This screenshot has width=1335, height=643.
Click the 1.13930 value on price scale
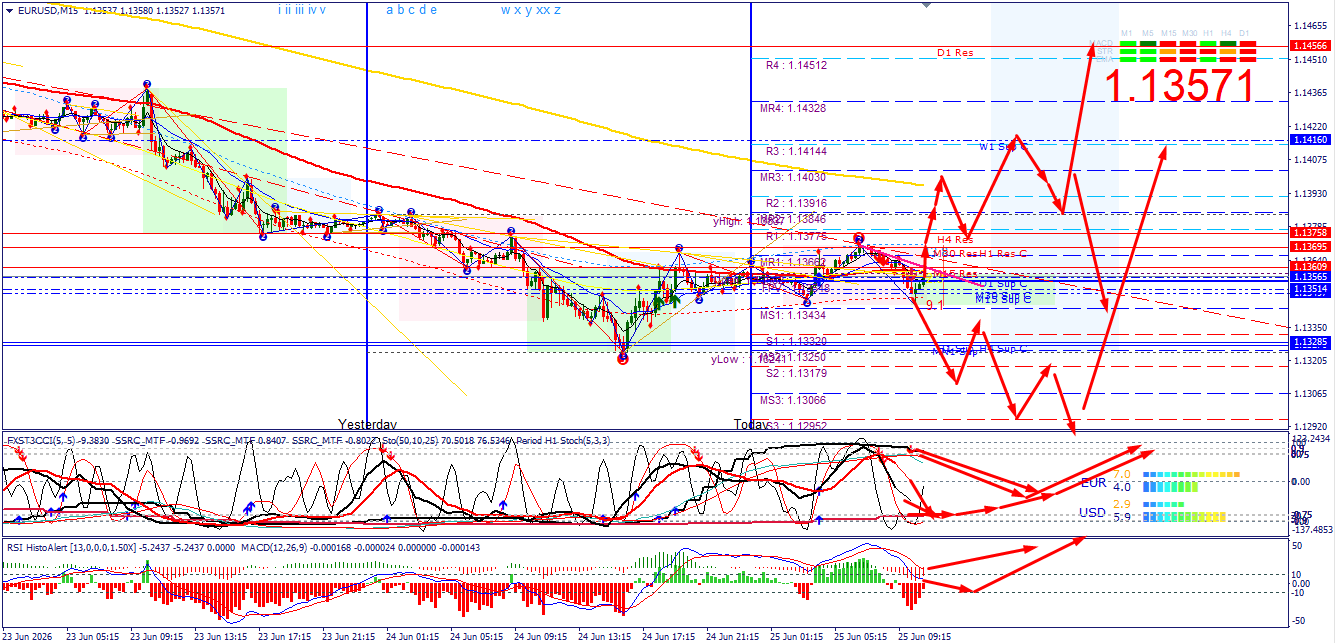tap(1311, 193)
